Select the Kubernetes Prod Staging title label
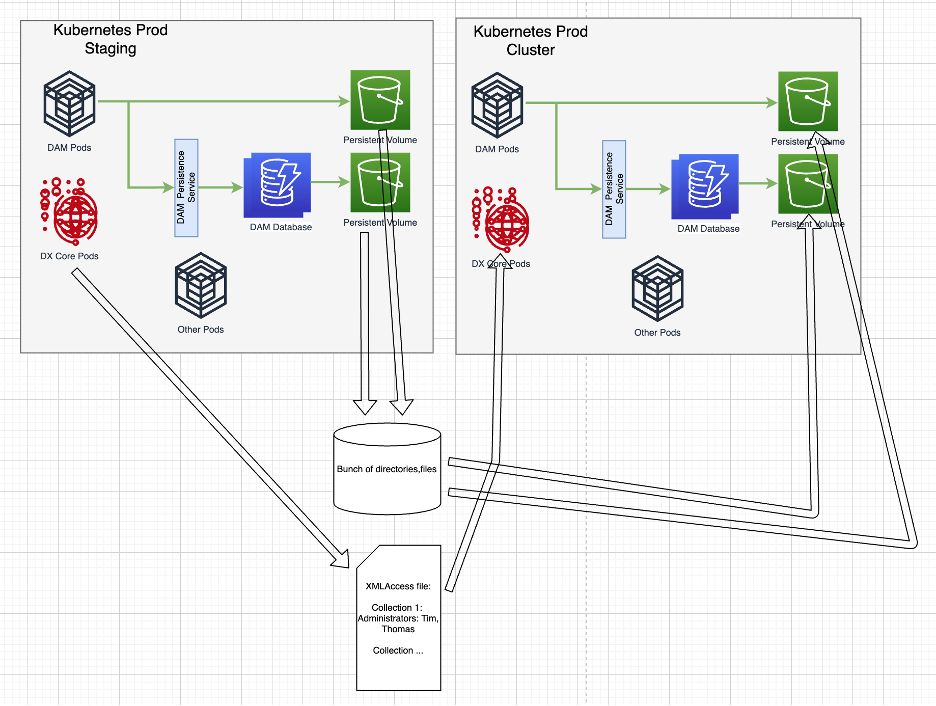 point(110,38)
